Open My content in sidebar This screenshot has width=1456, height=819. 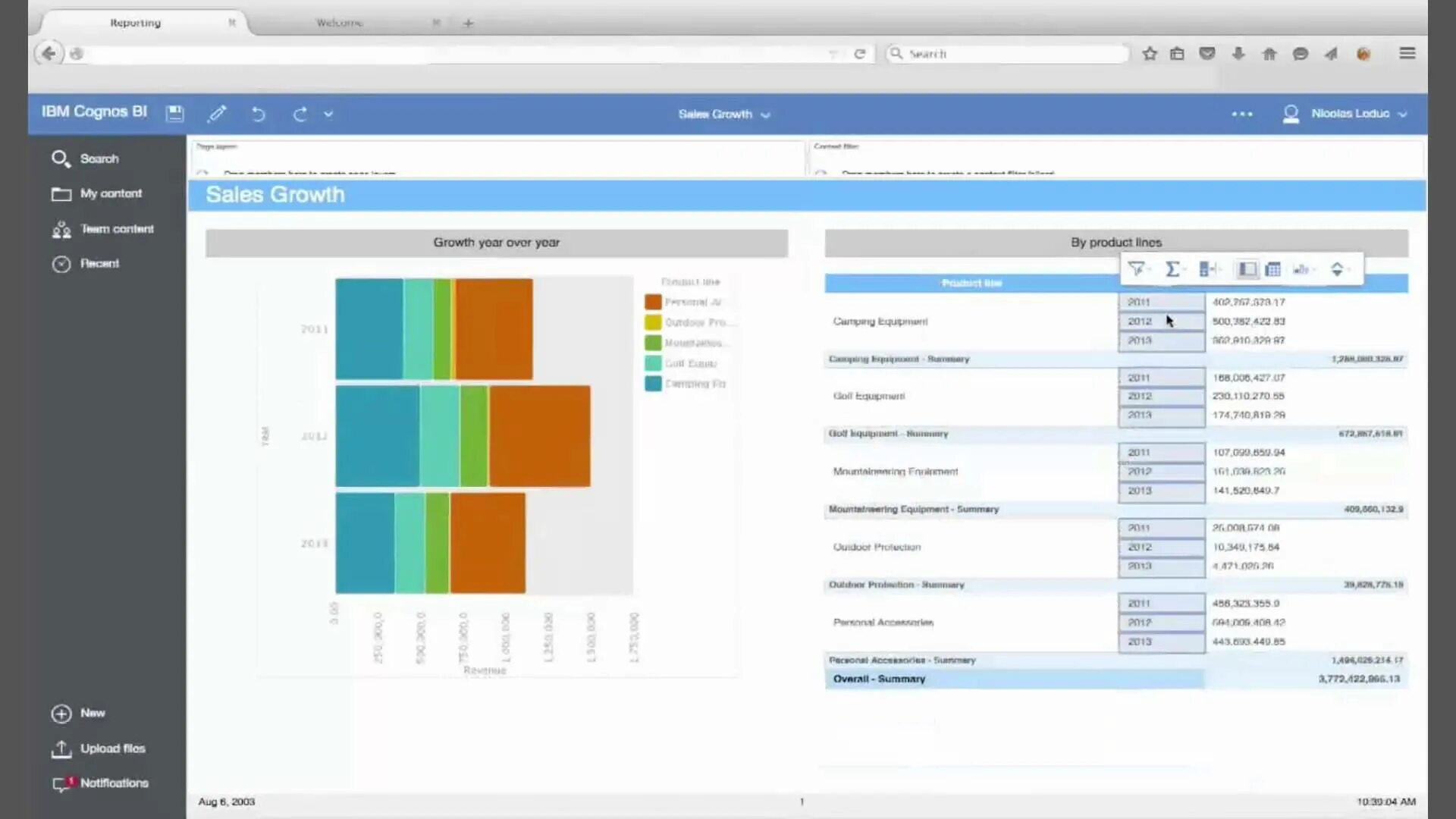(x=110, y=193)
